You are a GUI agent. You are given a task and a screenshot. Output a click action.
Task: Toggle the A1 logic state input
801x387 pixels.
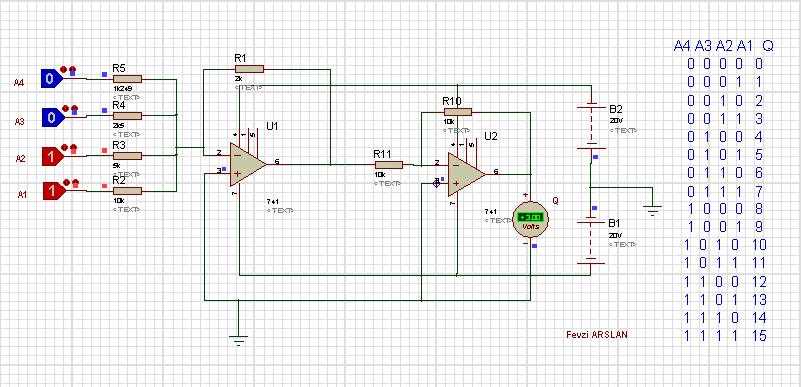54,191
